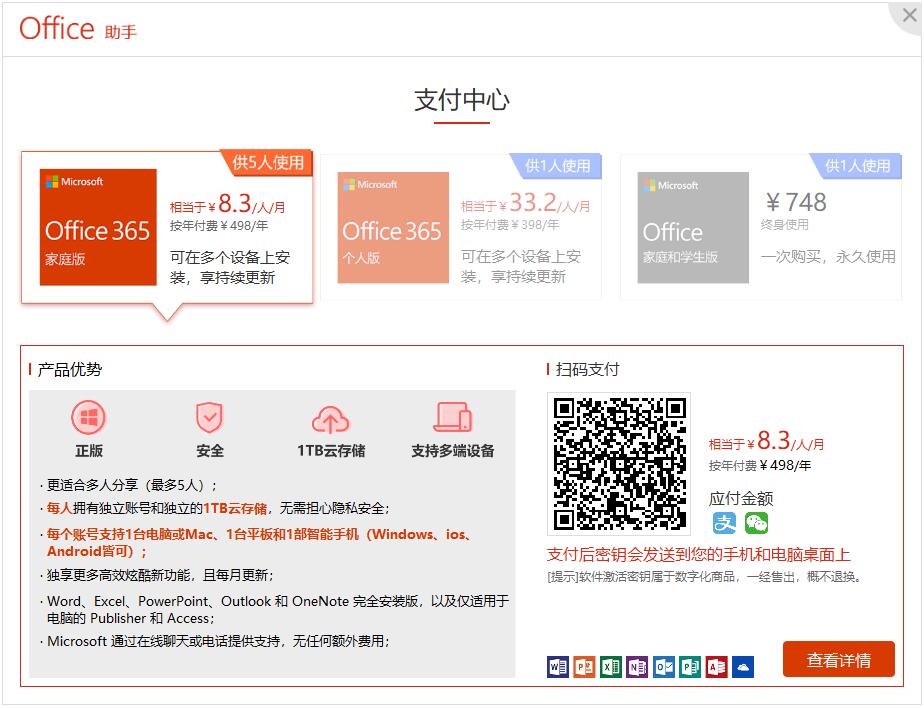Click the Excel app icon
Screen dimensions: 924x708
tap(610, 667)
